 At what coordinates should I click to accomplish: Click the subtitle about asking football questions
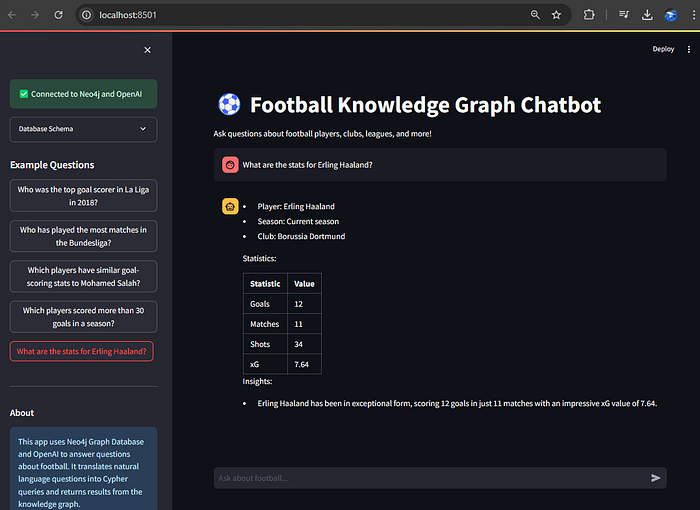pos(322,134)
